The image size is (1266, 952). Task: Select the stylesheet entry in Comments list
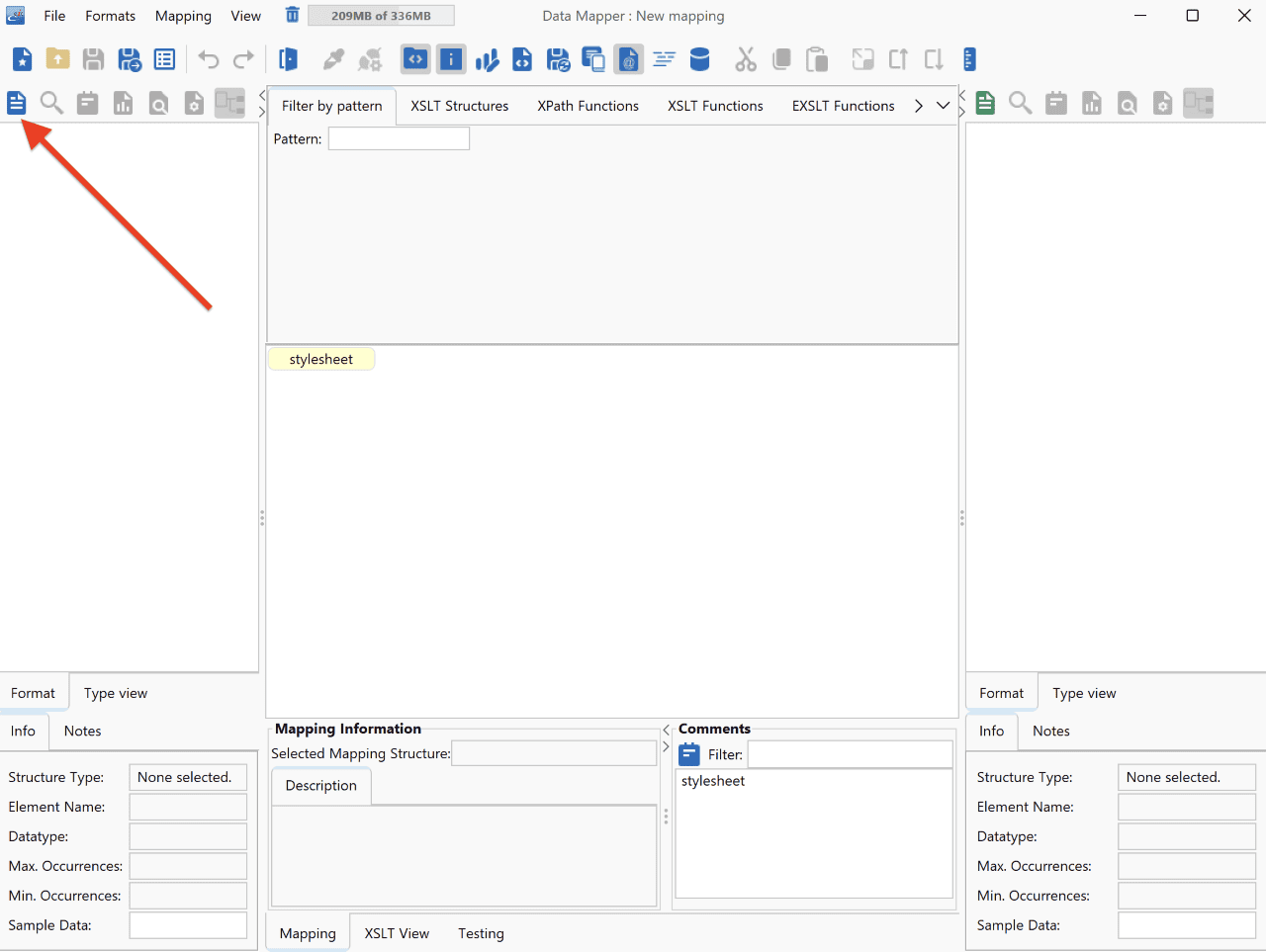pos(713,781)
